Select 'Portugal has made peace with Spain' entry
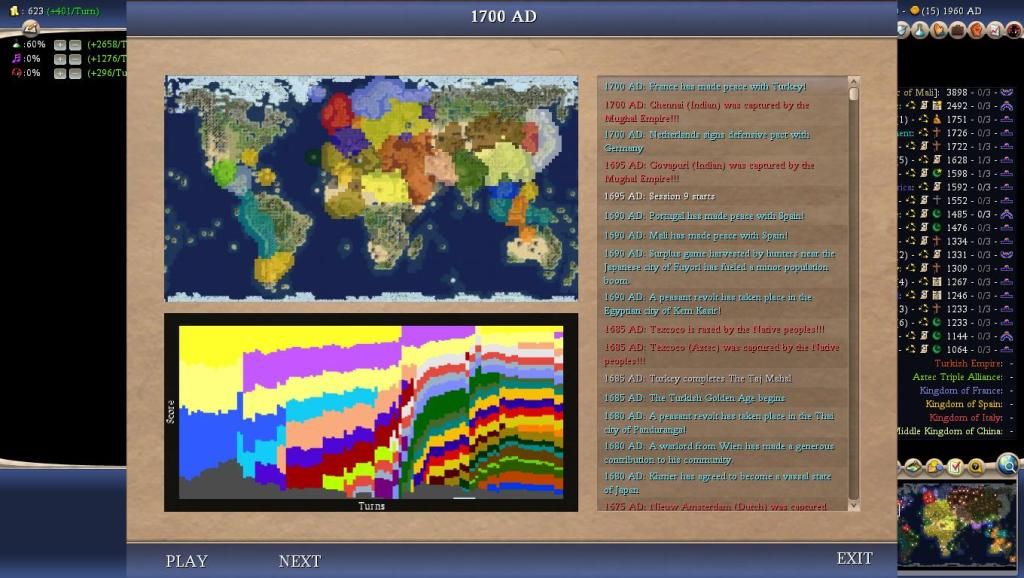The height and width of the screenshot is (578, 1024). [x=722, y=216]
